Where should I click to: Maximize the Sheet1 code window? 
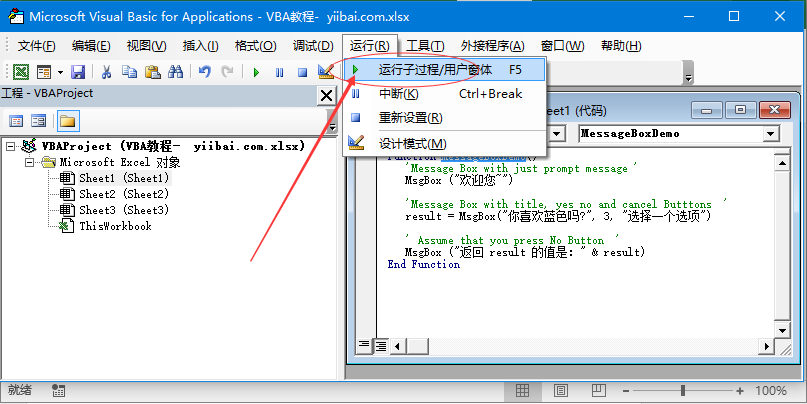click(x=741, y=110)
